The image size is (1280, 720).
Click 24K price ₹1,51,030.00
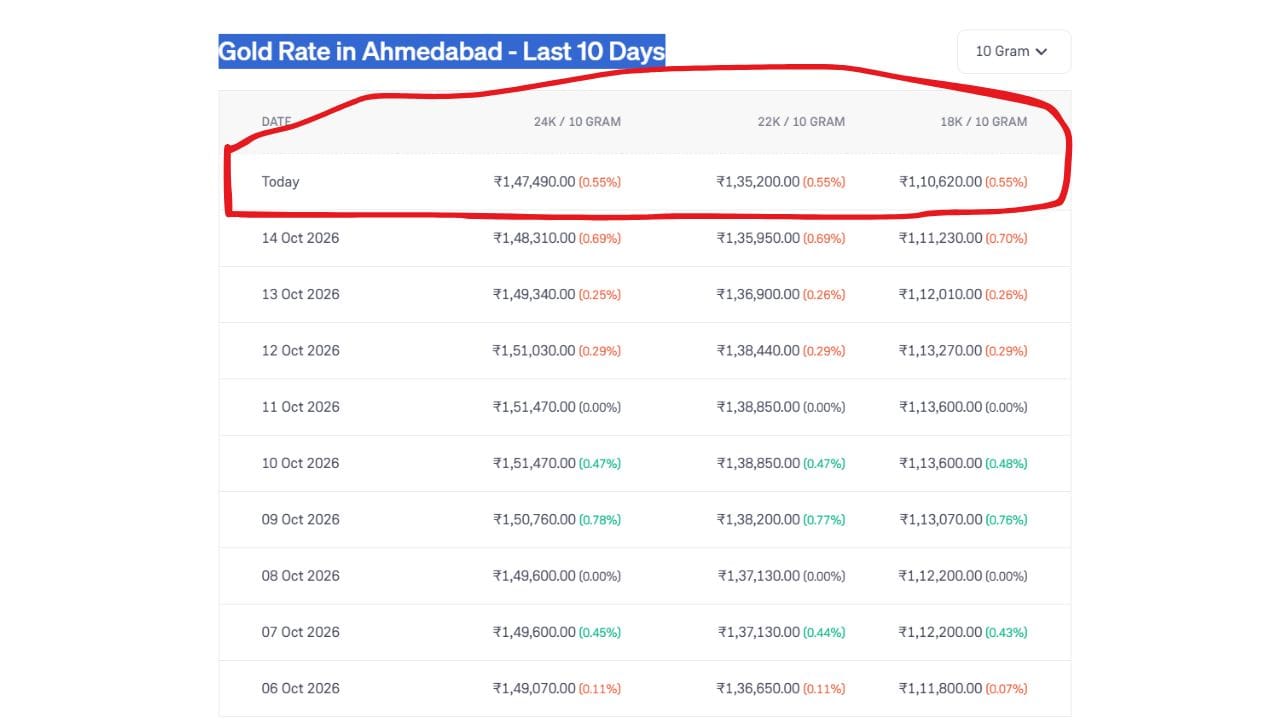click(534, 351)
